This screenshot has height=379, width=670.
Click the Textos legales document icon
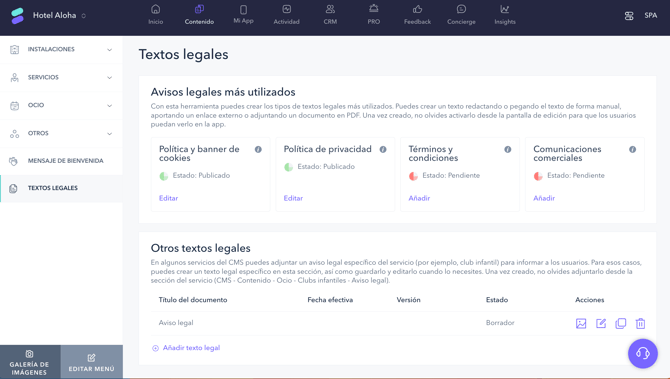click(14, 188)
